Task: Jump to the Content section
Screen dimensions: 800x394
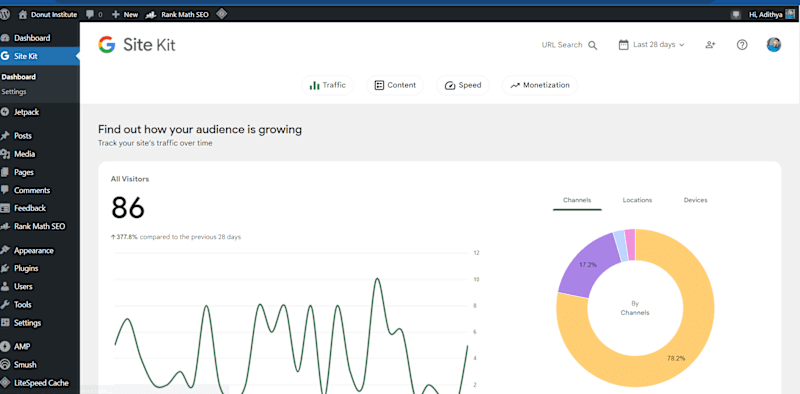Action: 395,85
